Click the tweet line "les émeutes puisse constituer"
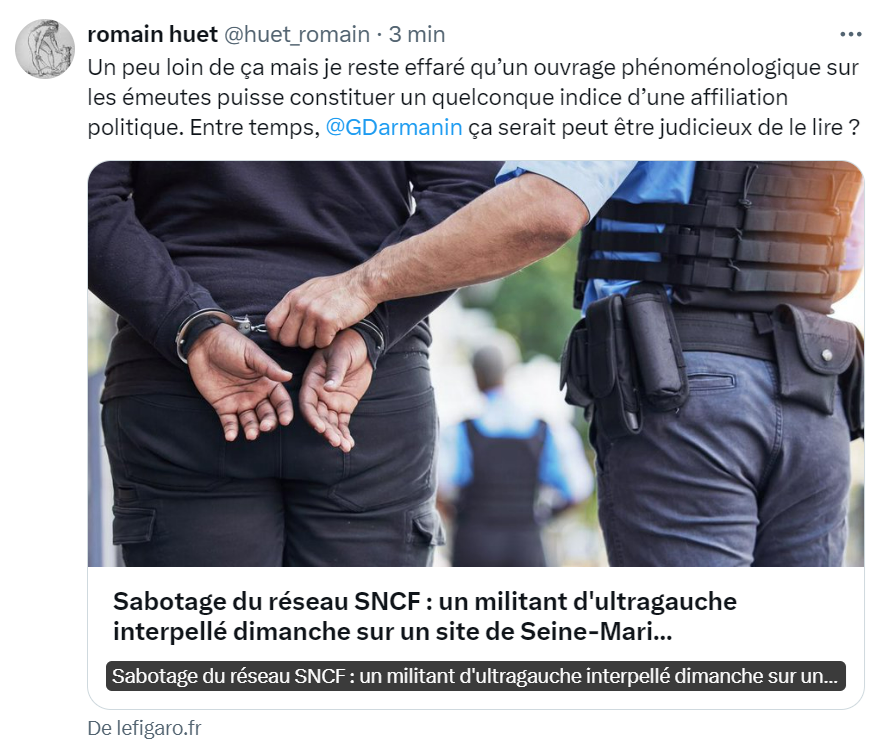Screen dimensions: 888x756 (437, 97)
